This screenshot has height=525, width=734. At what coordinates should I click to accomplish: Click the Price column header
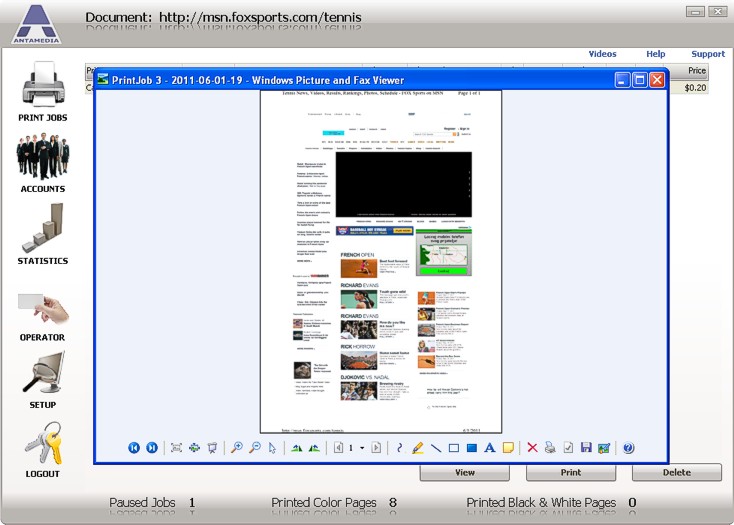tap(689, 70)
